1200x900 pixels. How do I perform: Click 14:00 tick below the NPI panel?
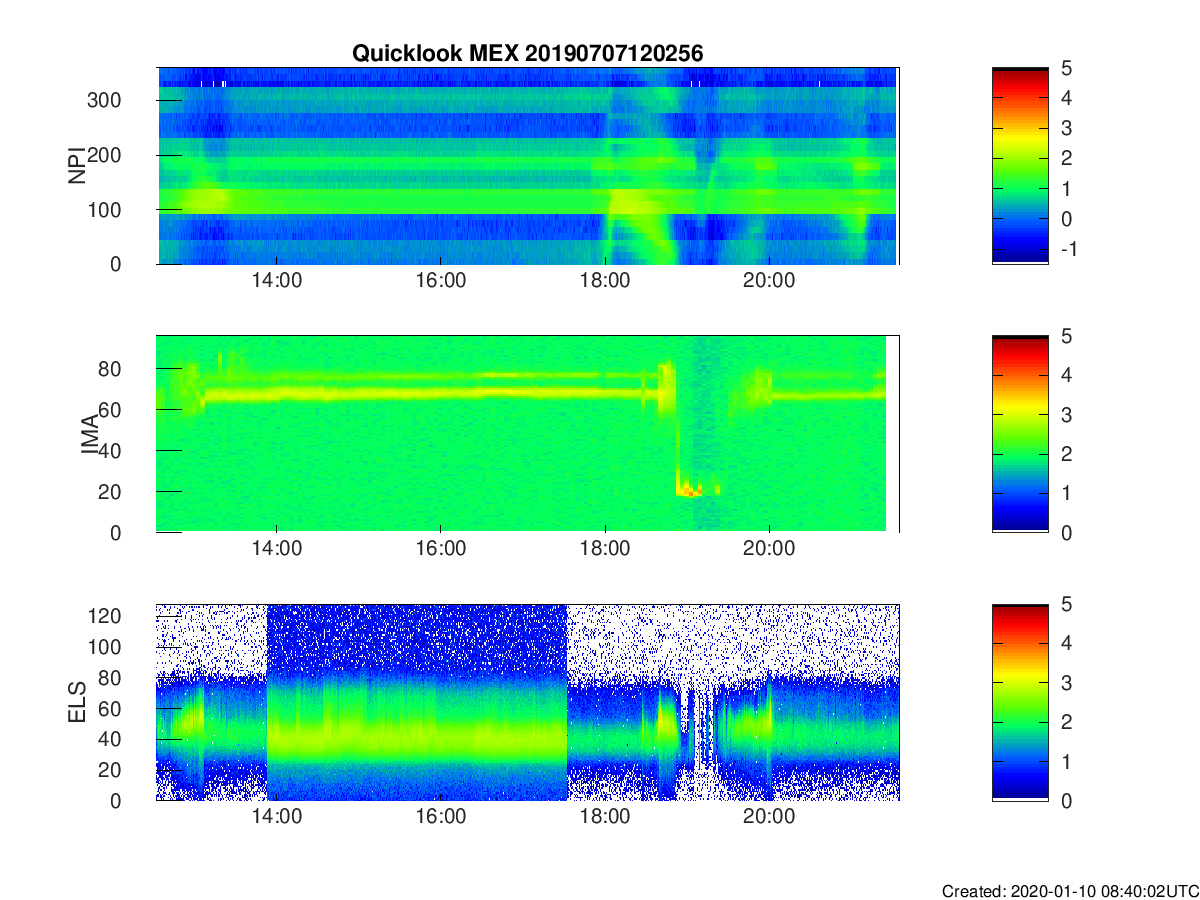coord(276,281)
